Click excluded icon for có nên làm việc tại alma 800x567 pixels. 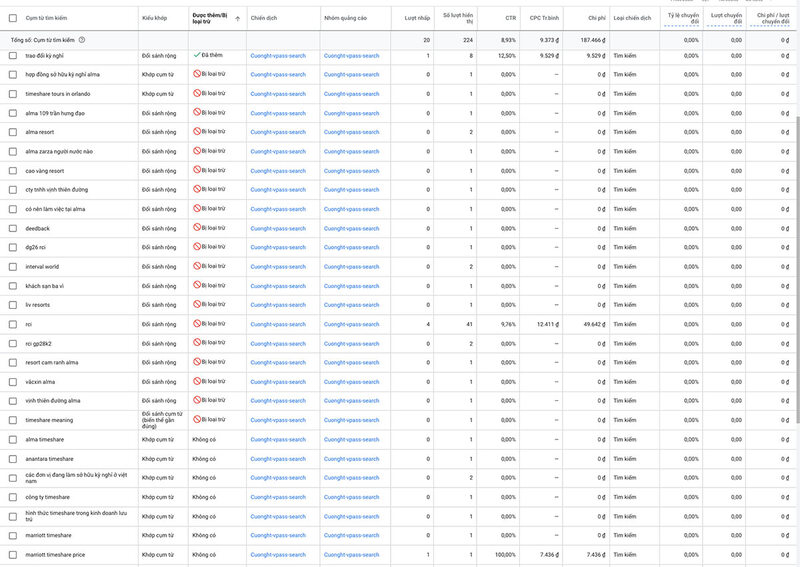pyautogui.click(x=197, y=209)
